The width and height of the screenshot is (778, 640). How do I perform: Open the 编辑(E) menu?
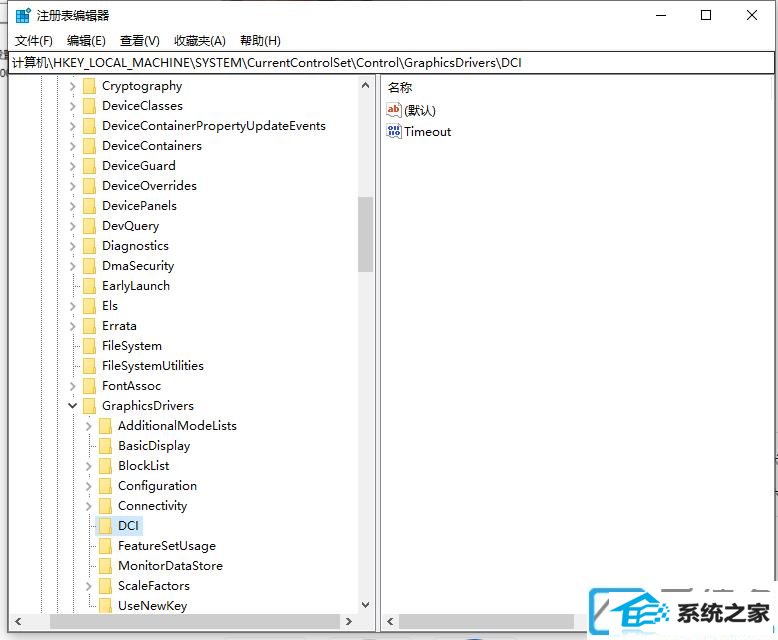point(86,41)
